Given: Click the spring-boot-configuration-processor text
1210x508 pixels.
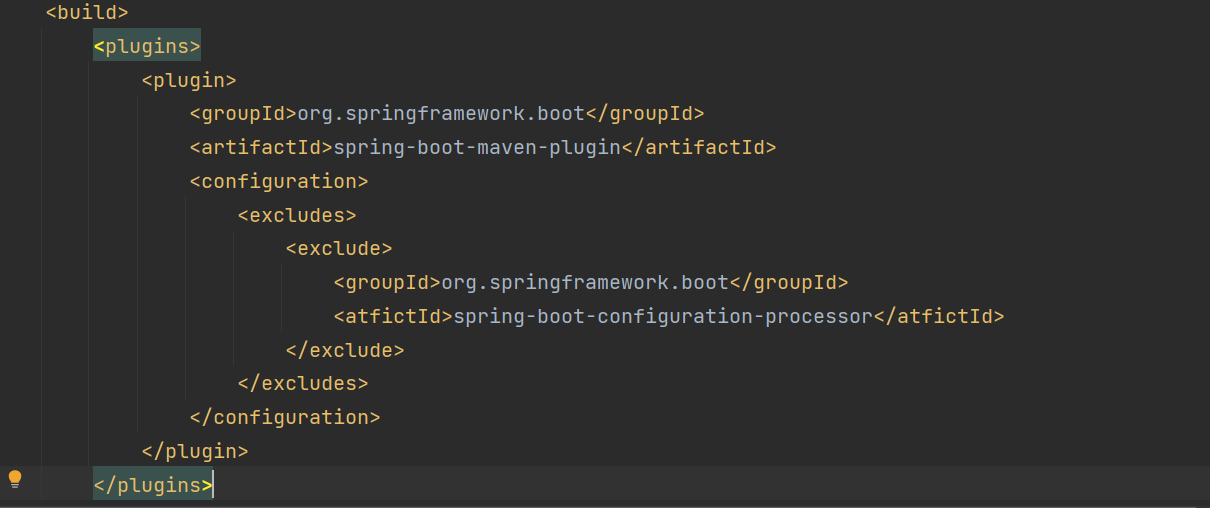Looking at the screenshot, I should coord(663,317).
